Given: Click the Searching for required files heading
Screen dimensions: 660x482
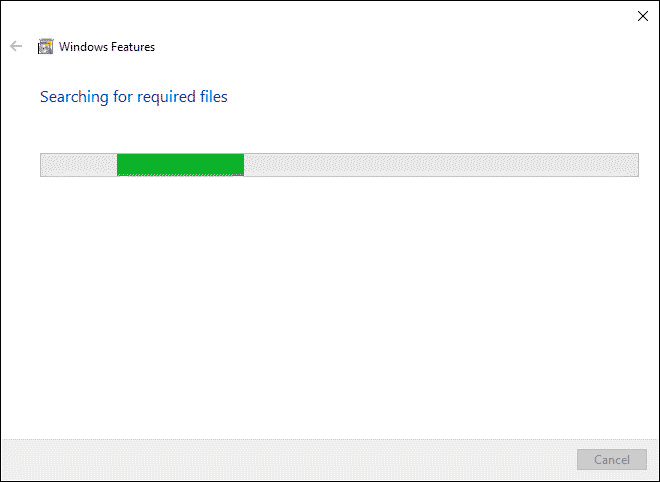Looking at the screenshot, I should point(134,97).
